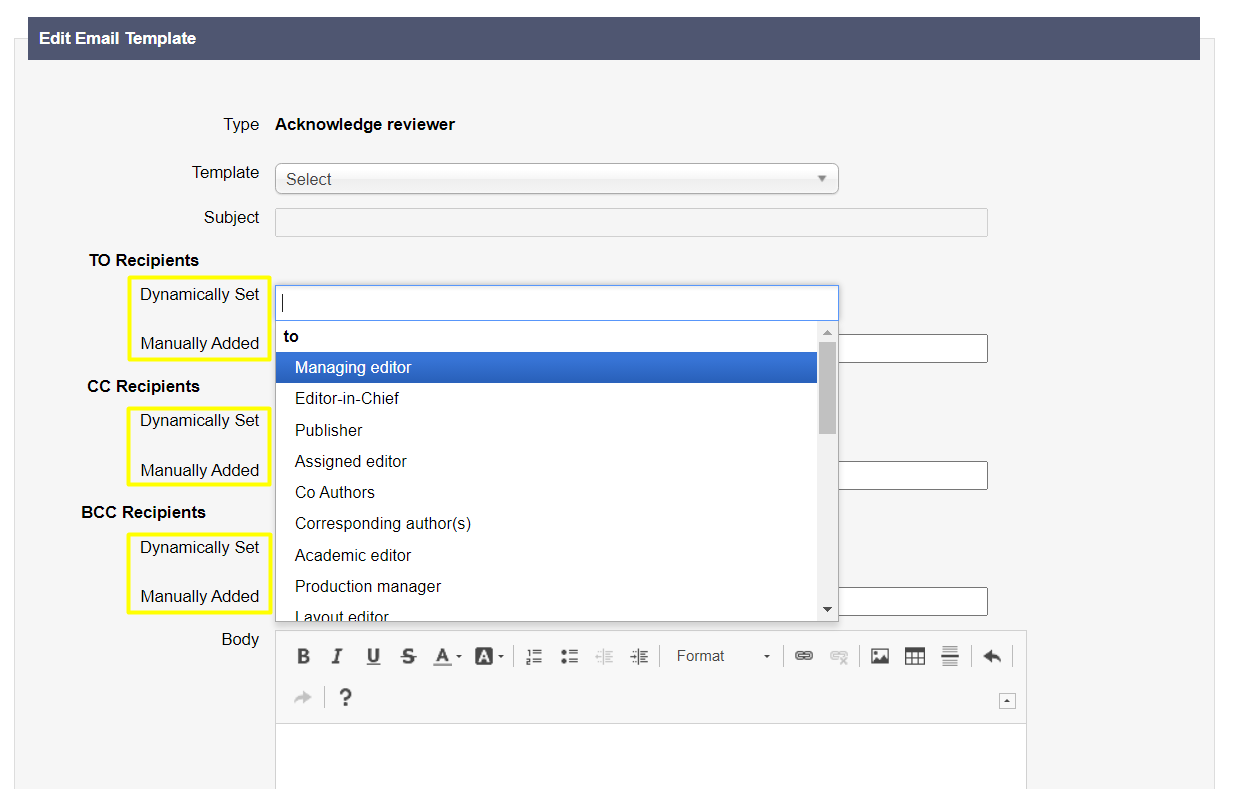The image size is (1240, 789).
Task: Insert a table in the editor
Action: pyautogui.click(x=914, y=657)
